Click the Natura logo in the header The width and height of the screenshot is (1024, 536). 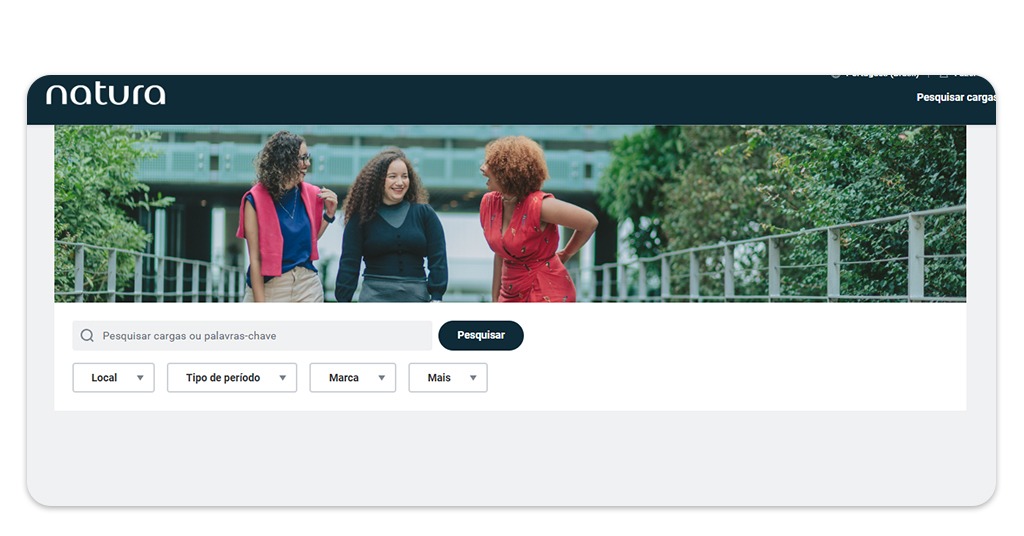click(105, 95)
